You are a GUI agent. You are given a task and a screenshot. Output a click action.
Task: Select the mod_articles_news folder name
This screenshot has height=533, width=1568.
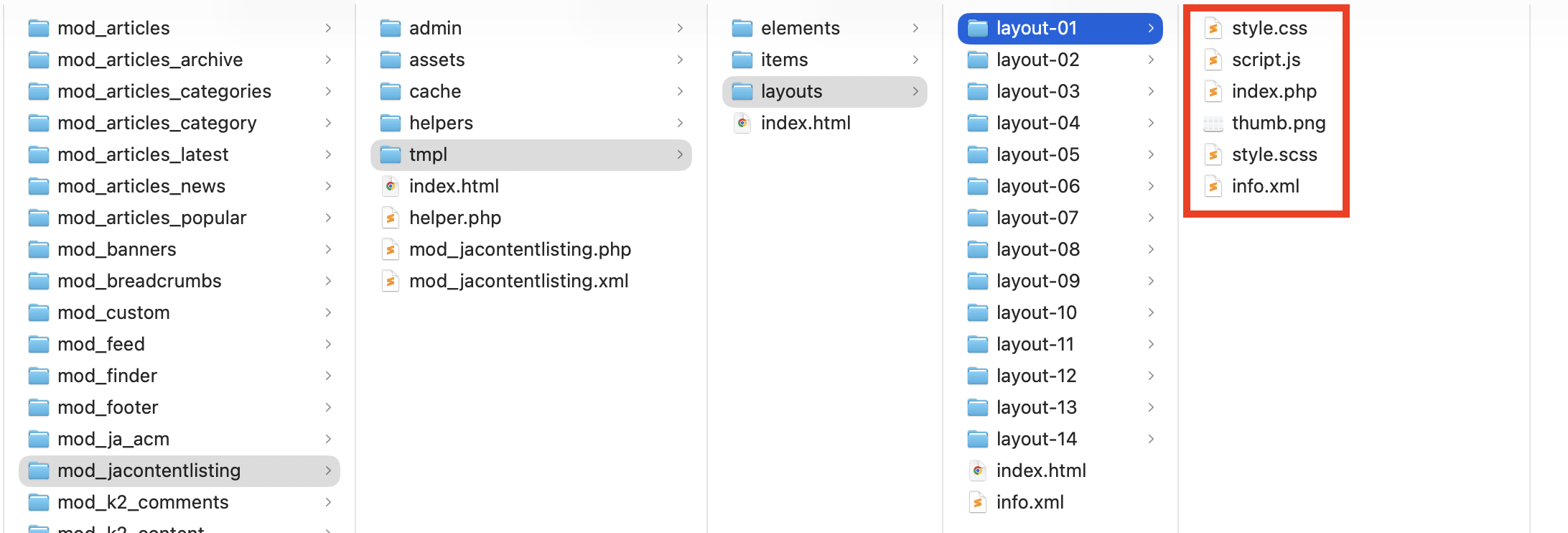141,186
